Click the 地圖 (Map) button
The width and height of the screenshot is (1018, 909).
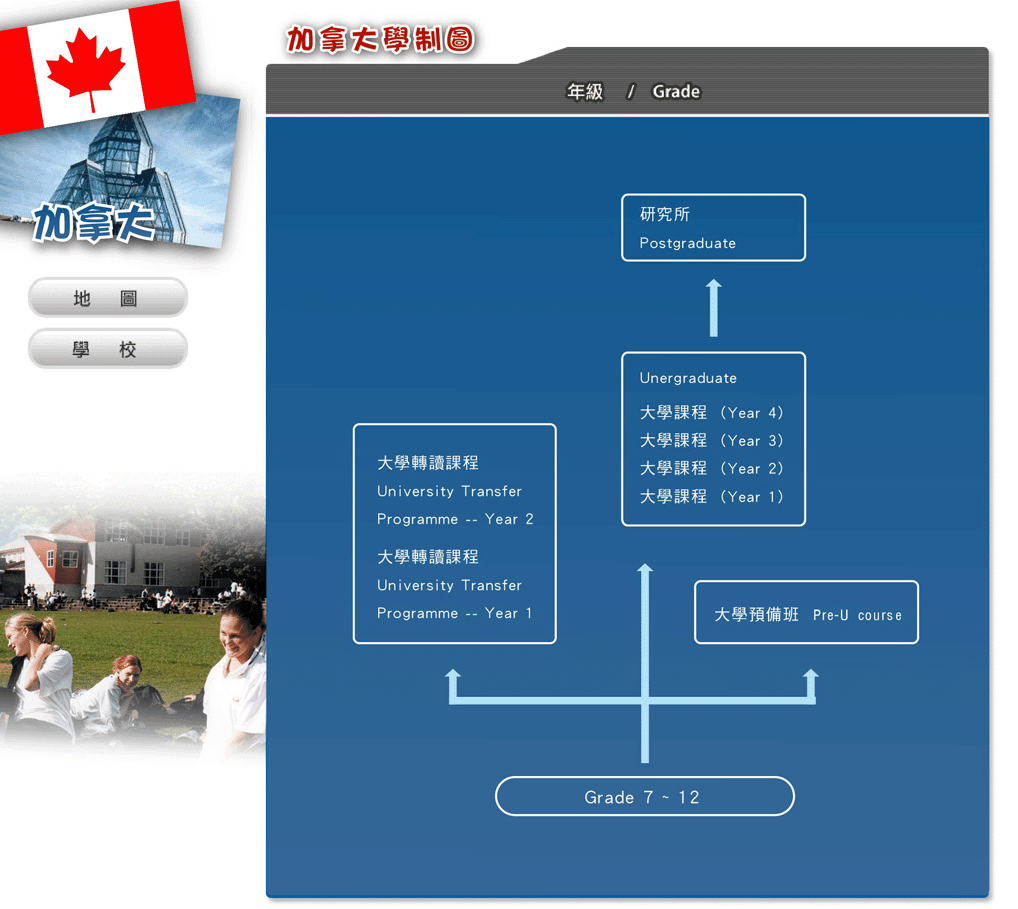click(108, 298)
